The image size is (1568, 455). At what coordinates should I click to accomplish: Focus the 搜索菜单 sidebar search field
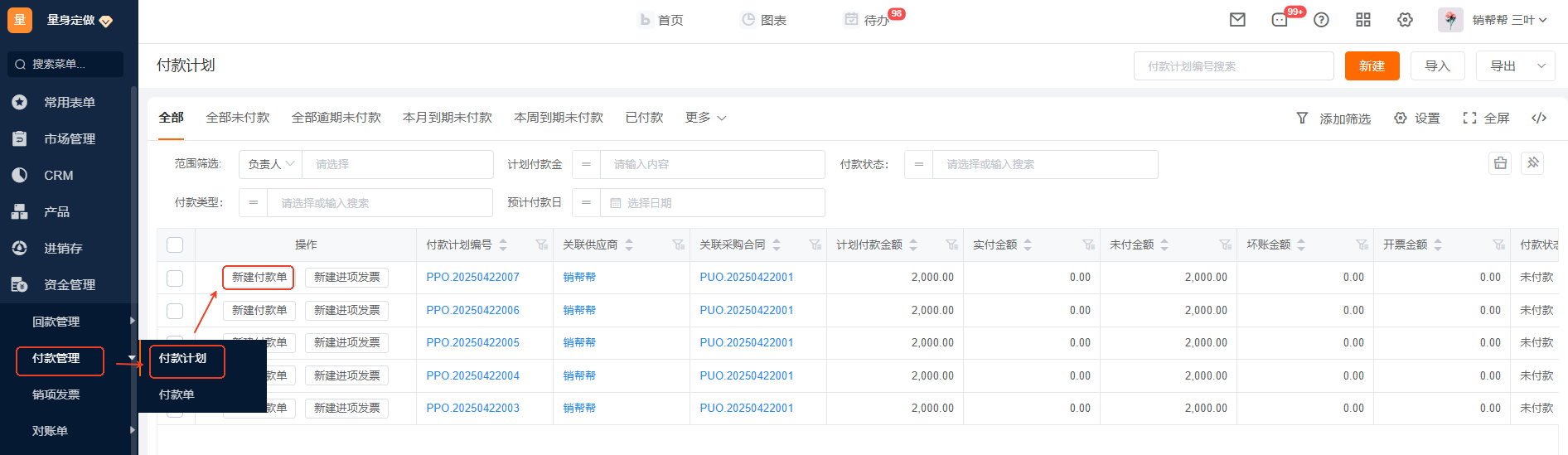pyautogui.click(x=65, y=64)
